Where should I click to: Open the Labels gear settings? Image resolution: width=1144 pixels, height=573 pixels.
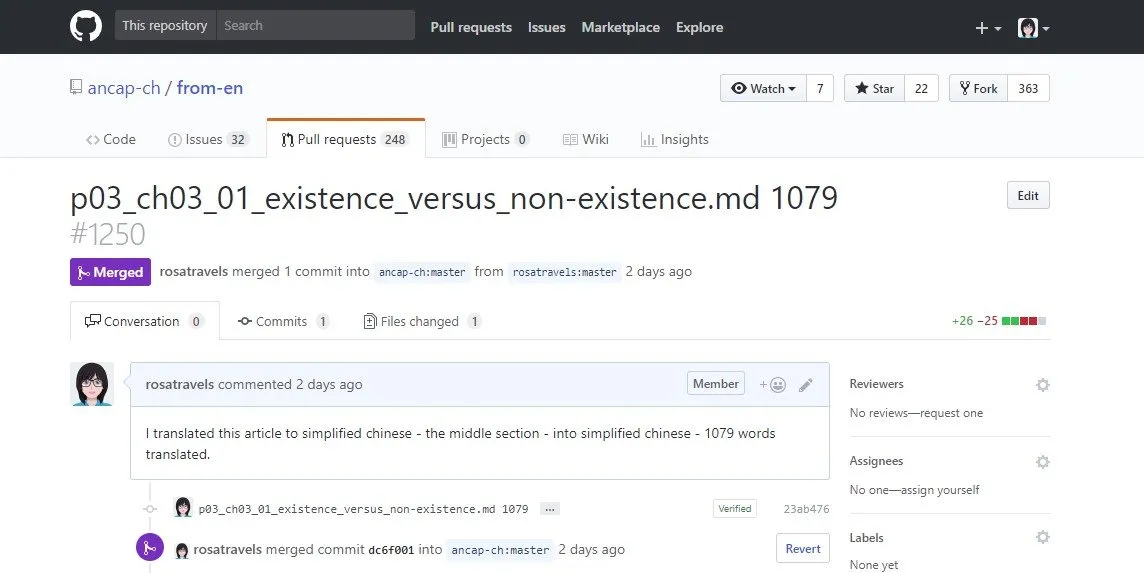[1042, 538]
